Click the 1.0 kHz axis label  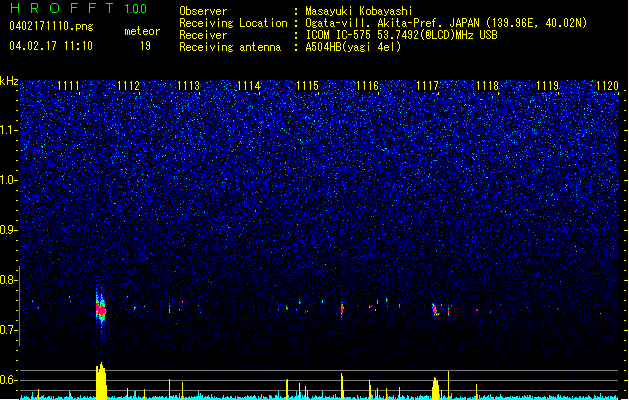pos(9,180)
